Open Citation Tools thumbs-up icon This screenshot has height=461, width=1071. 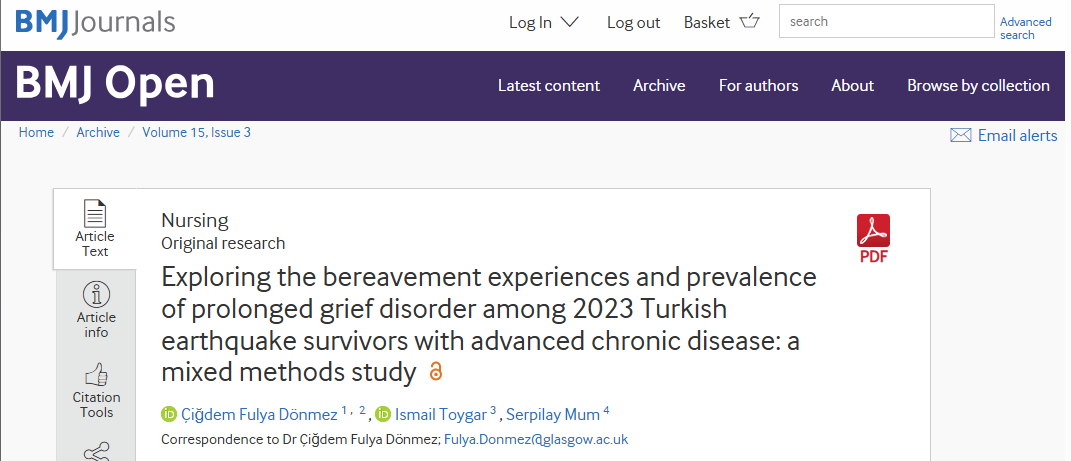point(96,375)
